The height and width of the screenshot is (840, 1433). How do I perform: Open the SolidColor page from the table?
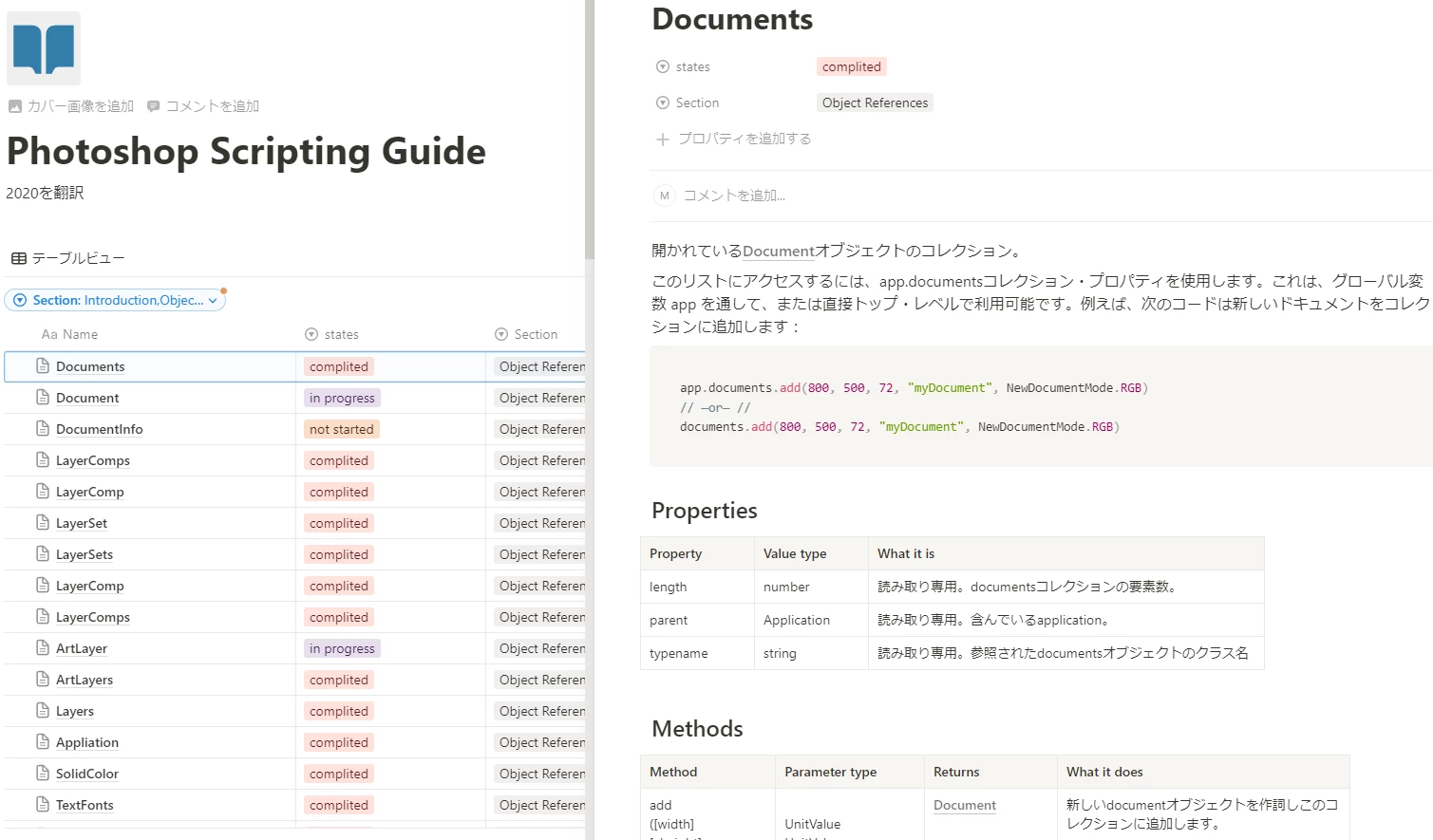(x=87, y=774)
